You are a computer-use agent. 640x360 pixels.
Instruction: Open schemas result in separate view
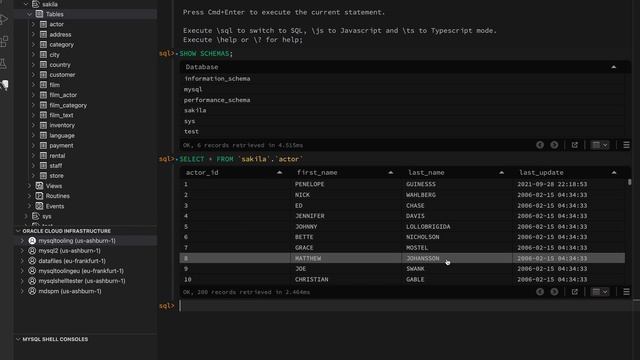point(574,145)
